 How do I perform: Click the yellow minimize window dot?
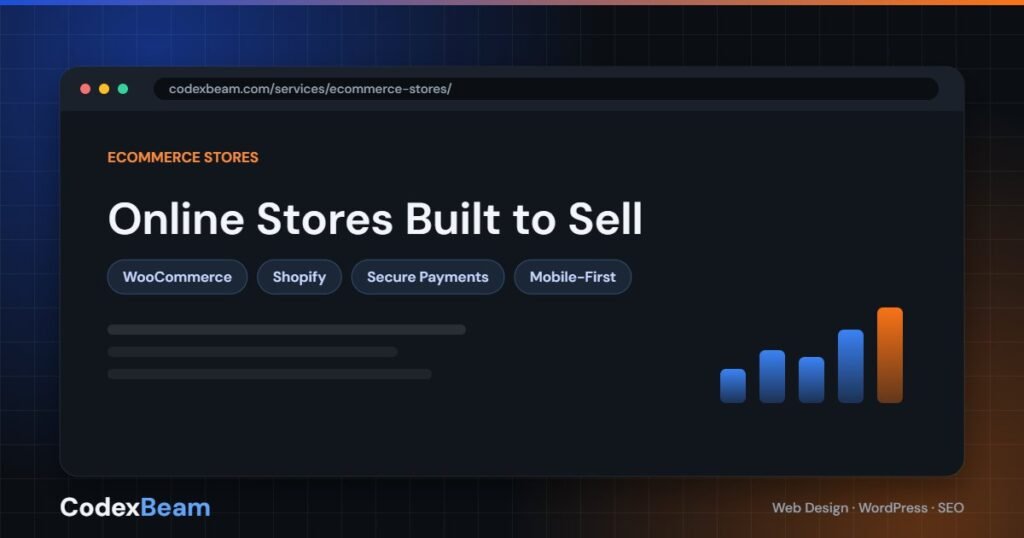pyautogui.click(x=104, y=89)
